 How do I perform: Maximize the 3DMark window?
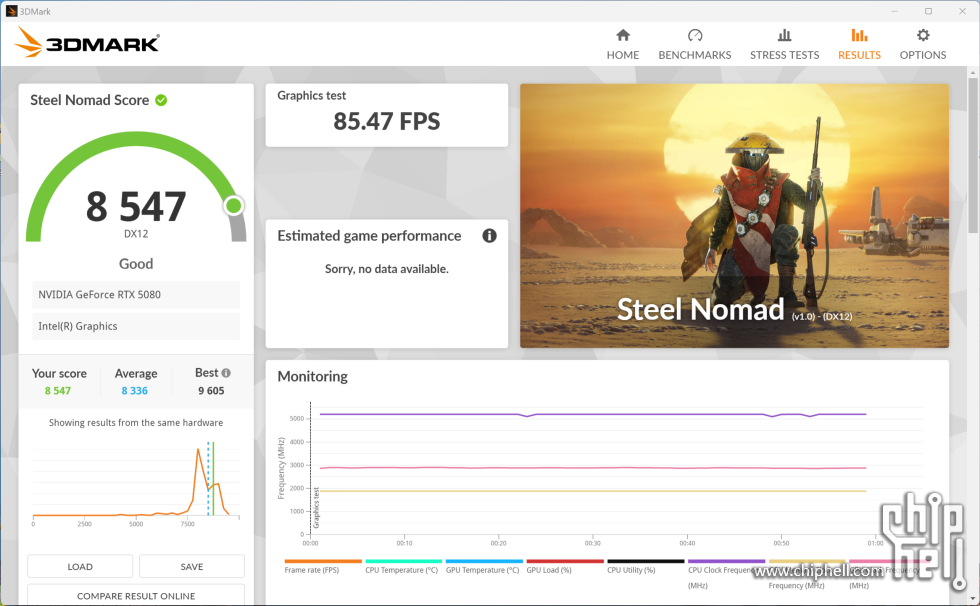928,11
